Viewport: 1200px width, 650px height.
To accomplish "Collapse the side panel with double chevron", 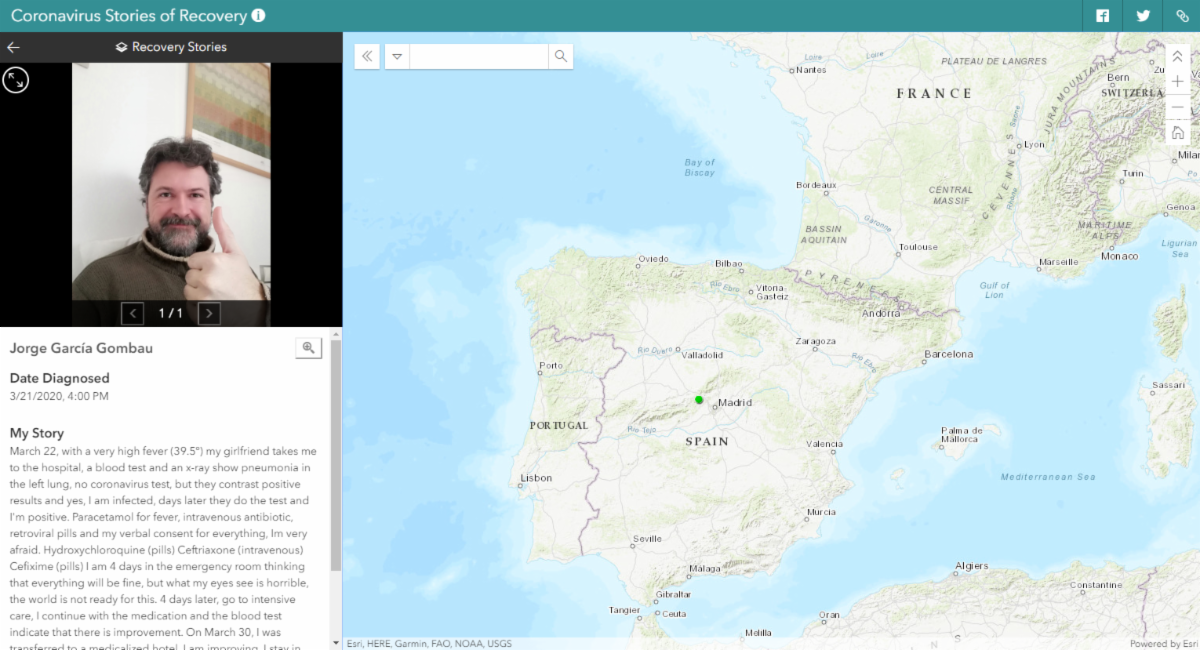I will click(x=367, y=57).
